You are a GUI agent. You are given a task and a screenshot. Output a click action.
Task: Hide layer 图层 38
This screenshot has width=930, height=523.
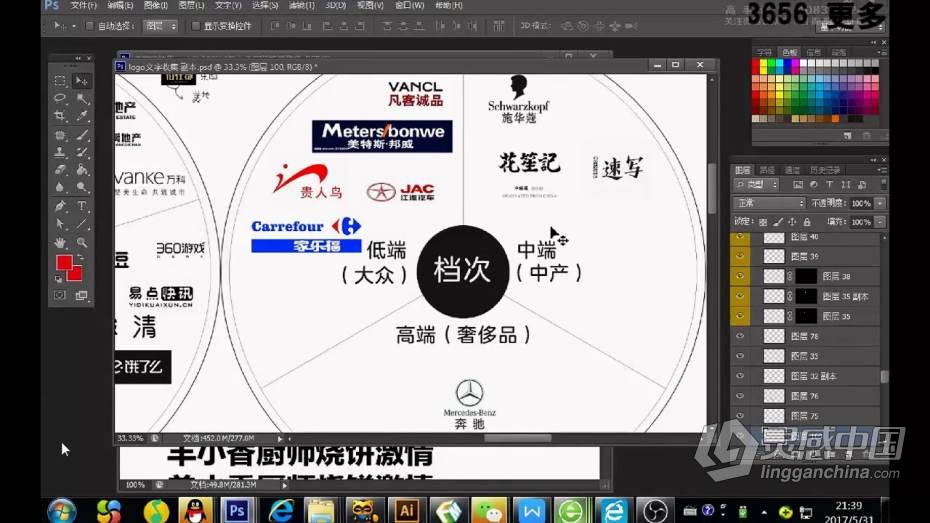[740, 276]
